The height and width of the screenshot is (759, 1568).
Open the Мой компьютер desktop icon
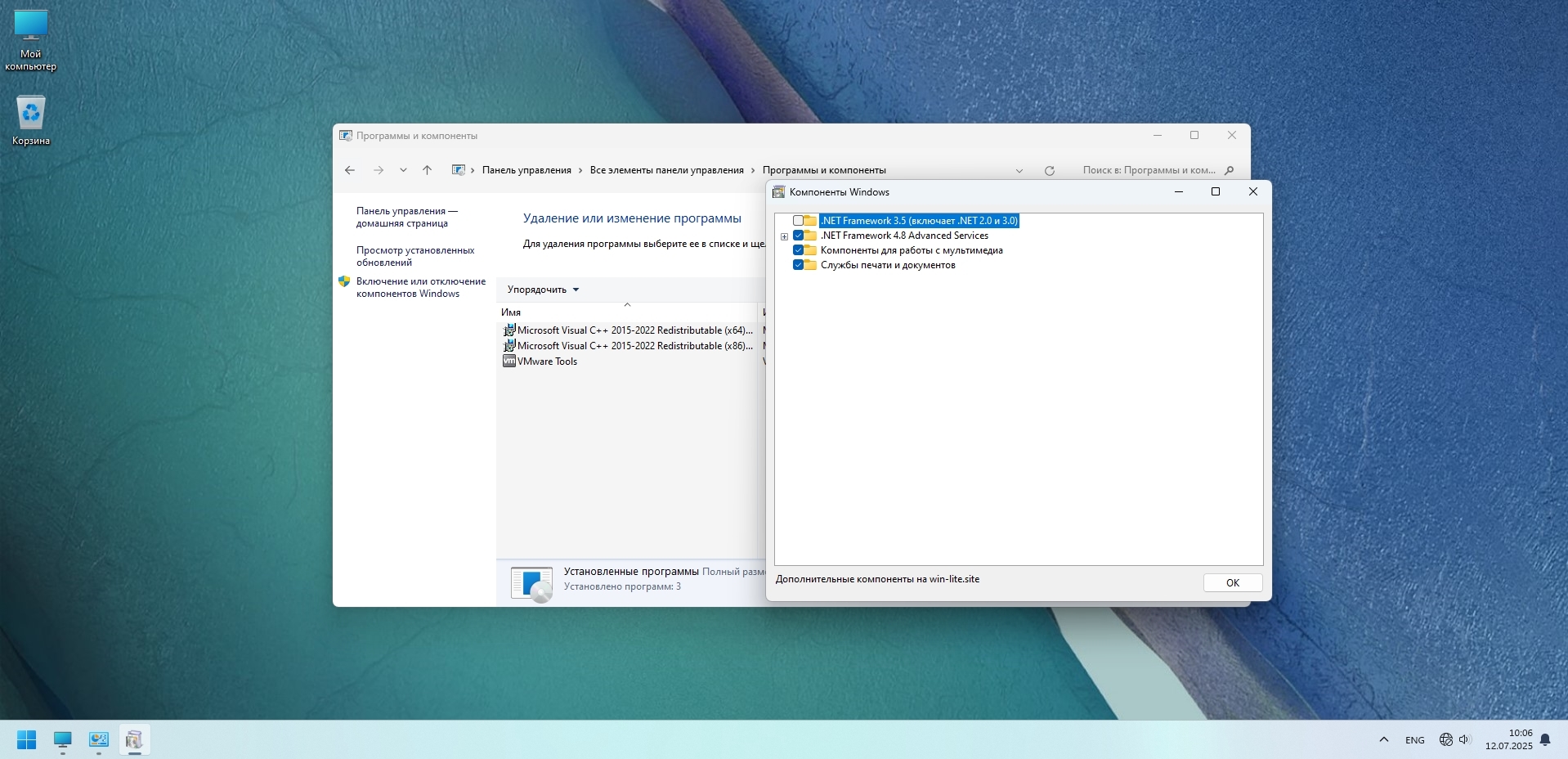pos(30,40)
